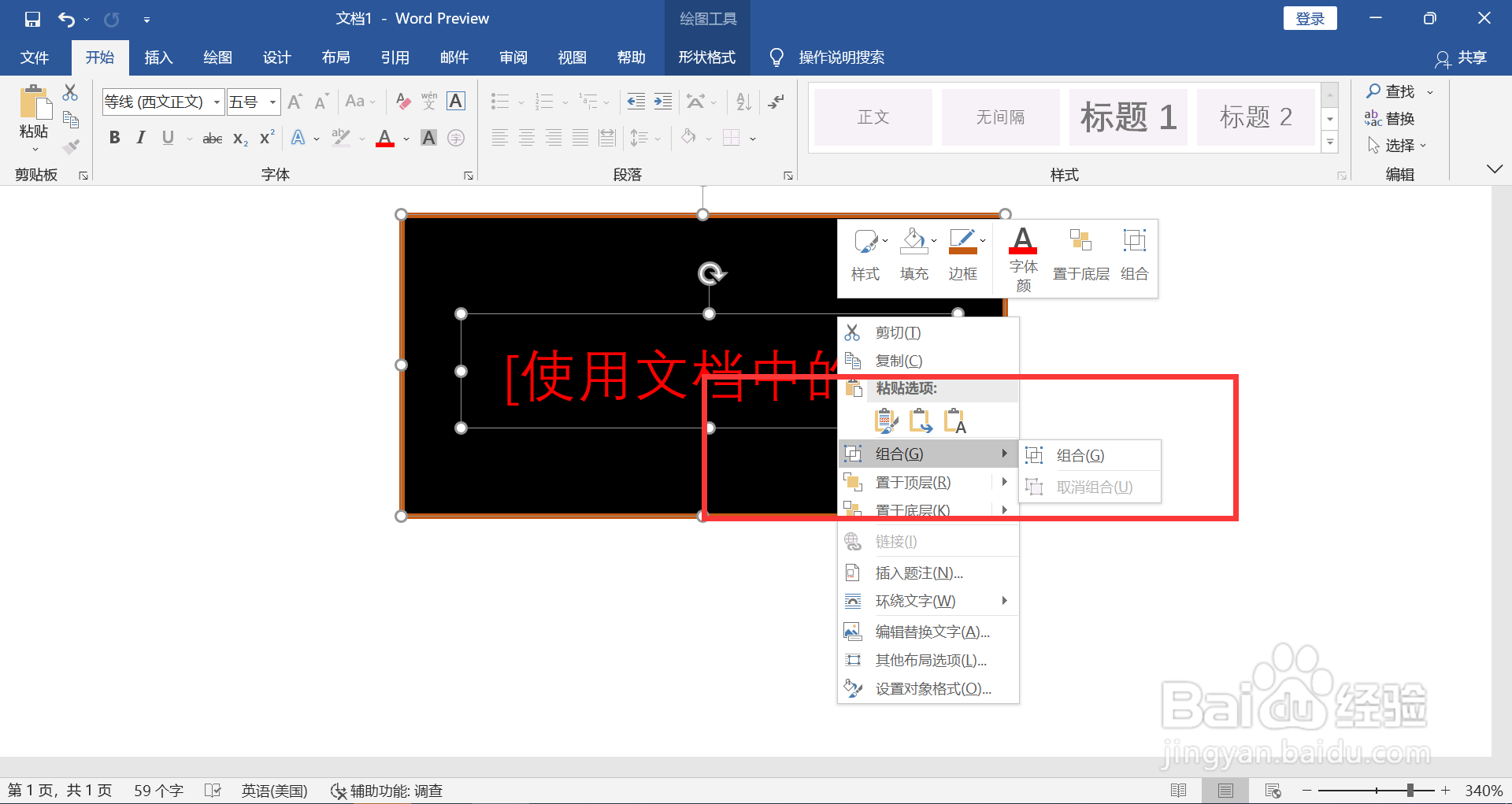1512x804 pixels.
Task: Click the Group icon in mini toolbar
Action: point(1135,254)
